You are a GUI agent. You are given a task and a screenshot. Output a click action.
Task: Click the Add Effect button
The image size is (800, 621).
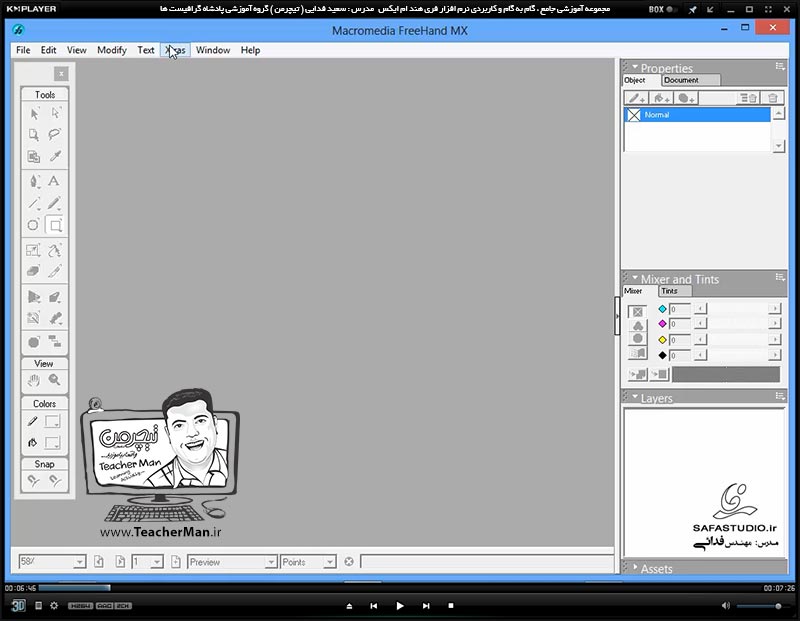point(687,98)
